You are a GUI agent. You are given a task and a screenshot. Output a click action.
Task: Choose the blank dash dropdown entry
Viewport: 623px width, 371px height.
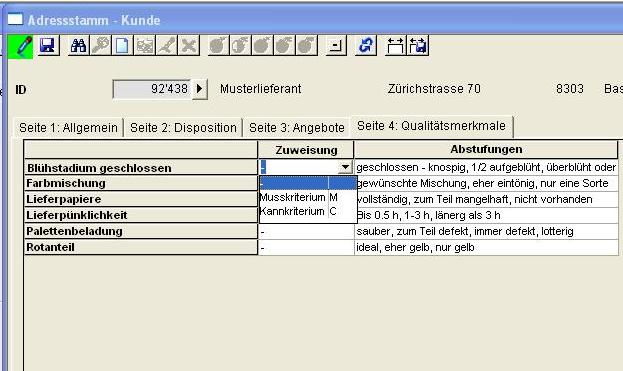point(308,183)
